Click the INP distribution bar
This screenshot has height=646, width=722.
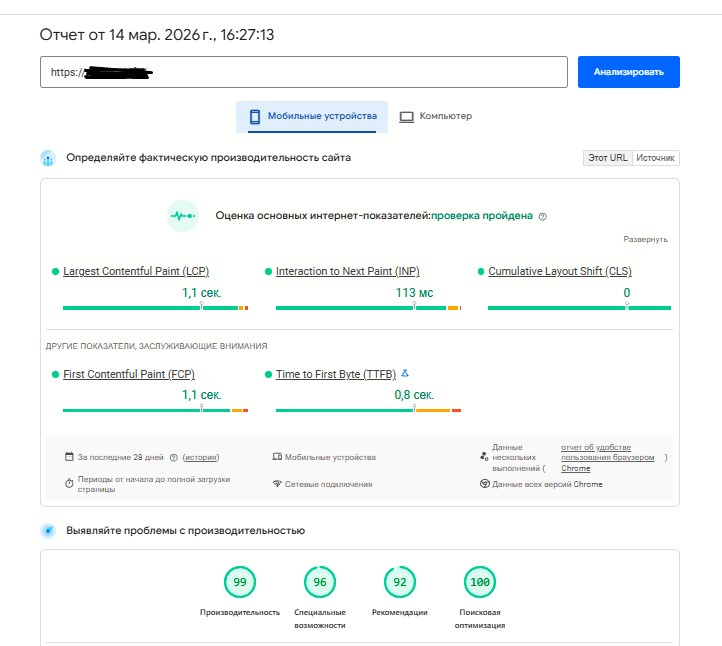coord(368,308)
